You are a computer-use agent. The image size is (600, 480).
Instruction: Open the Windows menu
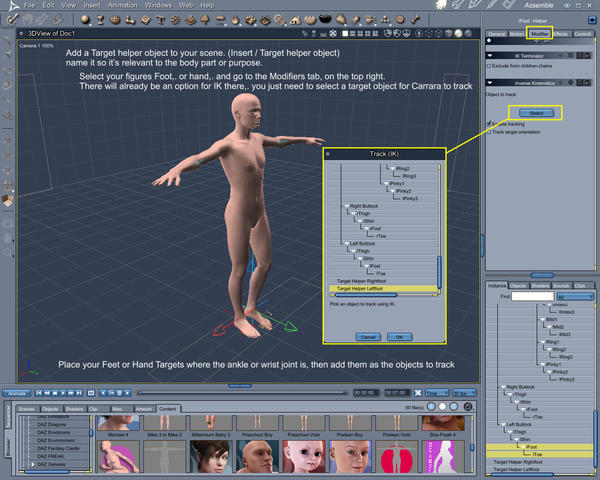158,5
